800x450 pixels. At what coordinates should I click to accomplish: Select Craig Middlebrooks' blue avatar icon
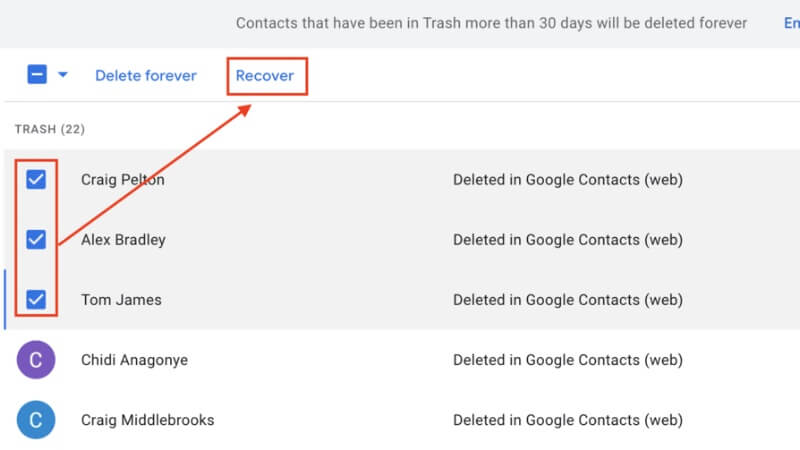pos(36,420)
